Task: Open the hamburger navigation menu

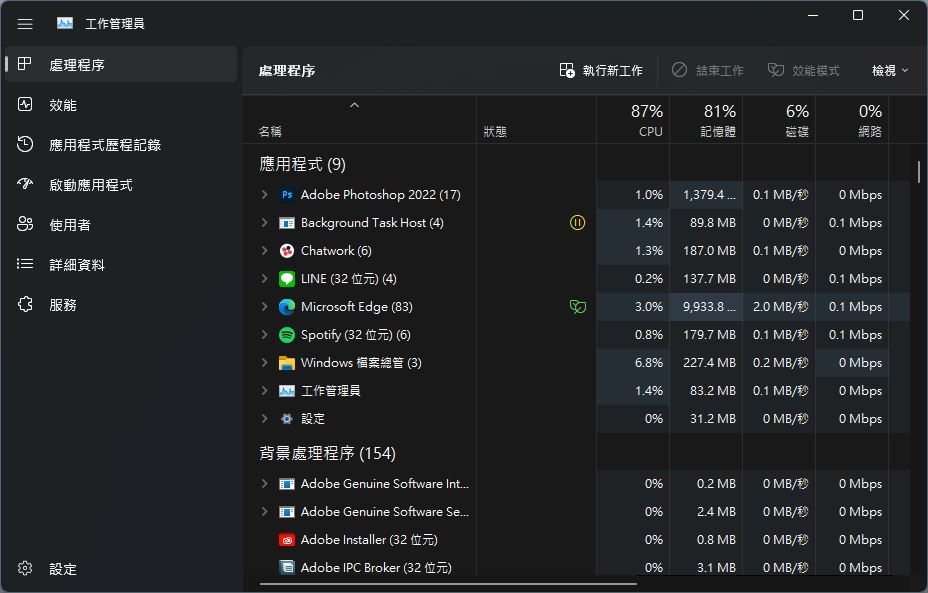Action: click(x=25, y=24)
